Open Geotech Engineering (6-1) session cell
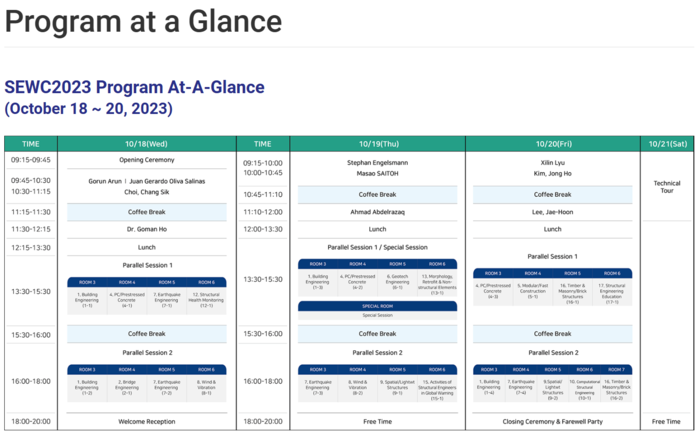This screenshot has width=700, height=436. point(397,284)
